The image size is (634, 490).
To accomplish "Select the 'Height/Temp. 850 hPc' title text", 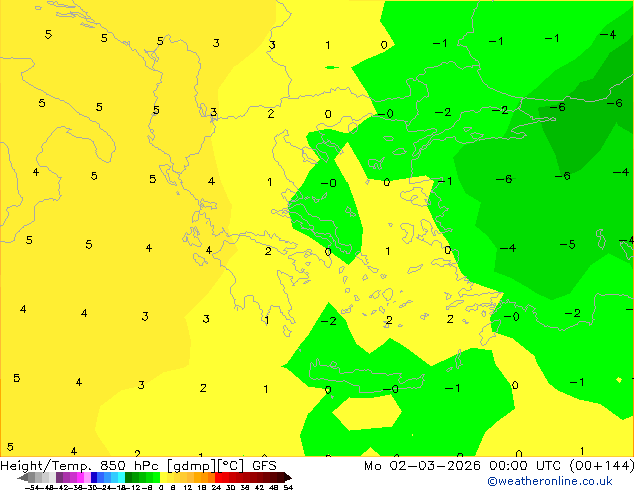I will pyautogui.click(x=80, y=466).
